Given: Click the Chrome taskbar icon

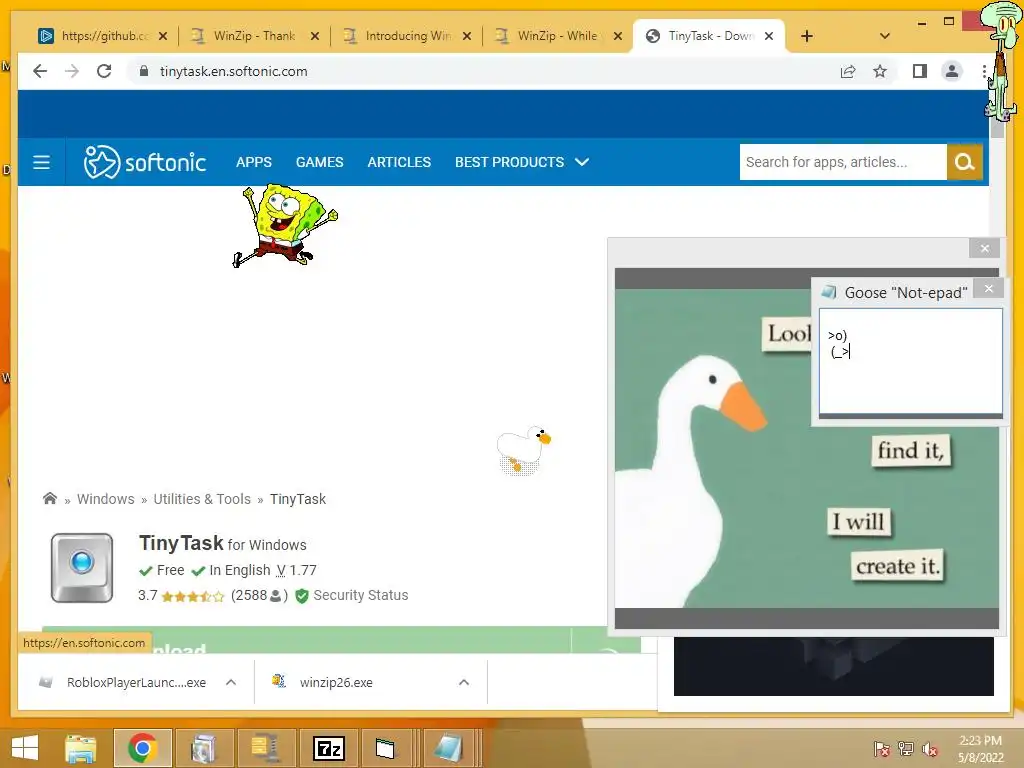Looking at the screenshot, I should (142, 748).
